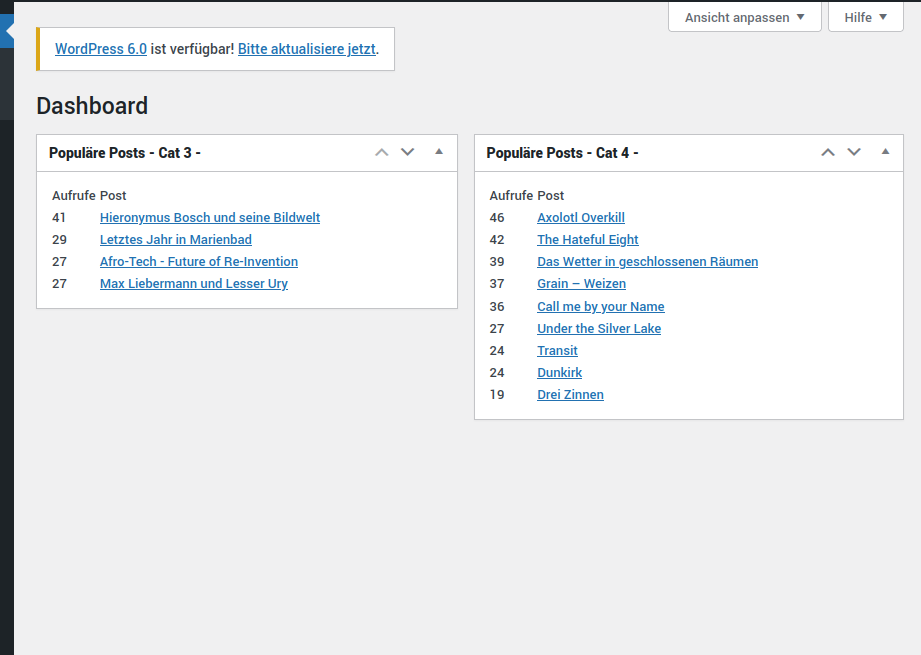Viewport: 921px width, 655px height.
Task: Move Cat 4 widget up
Action: click(x=828, y=152)
